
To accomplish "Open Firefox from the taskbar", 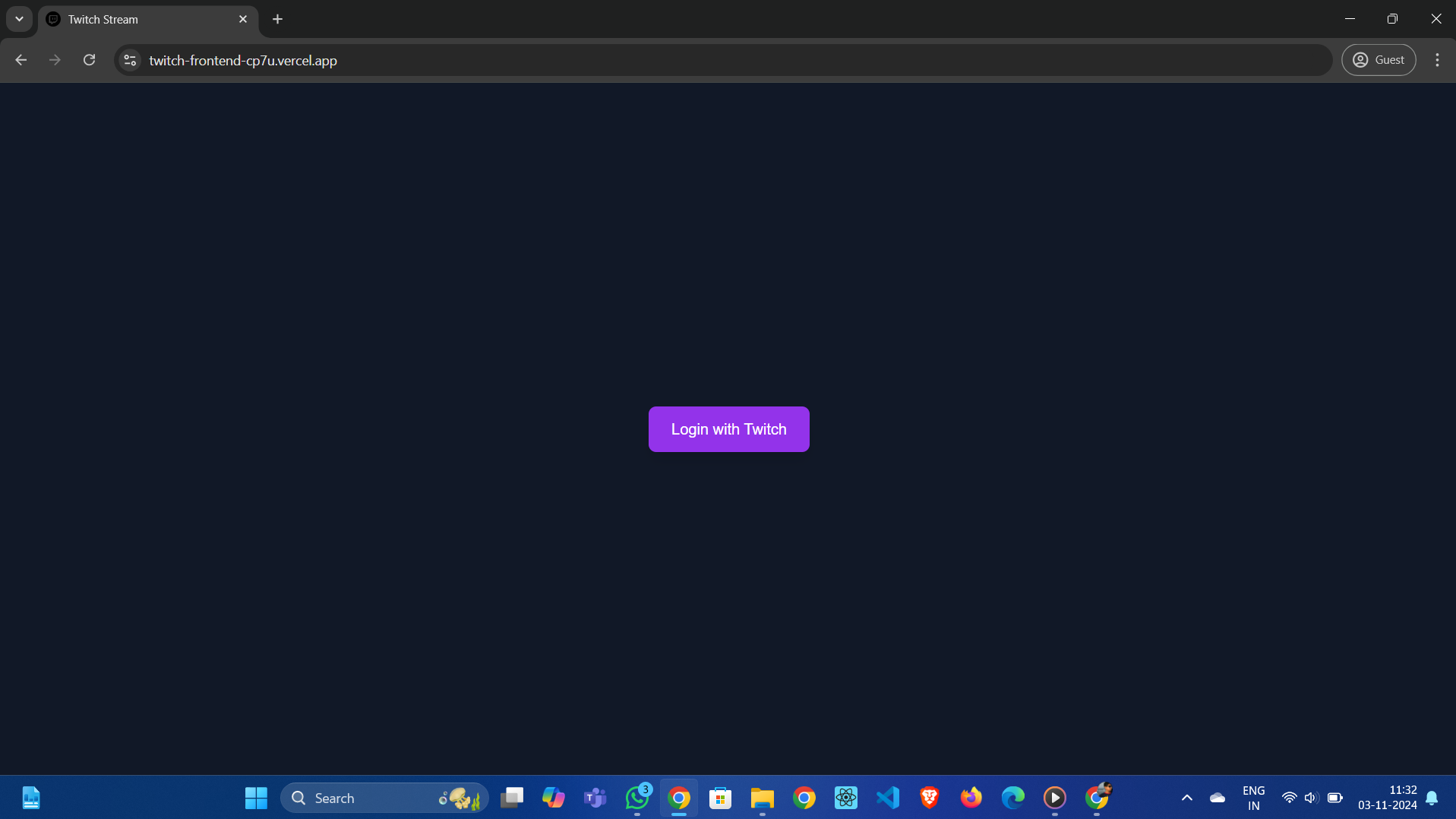I will point(971,798).
